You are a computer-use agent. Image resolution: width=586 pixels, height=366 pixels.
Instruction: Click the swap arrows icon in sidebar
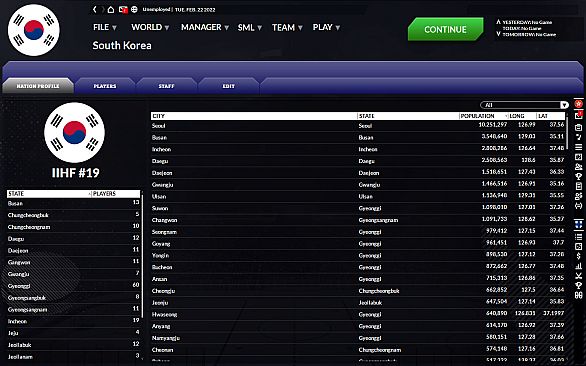(579, 206)
